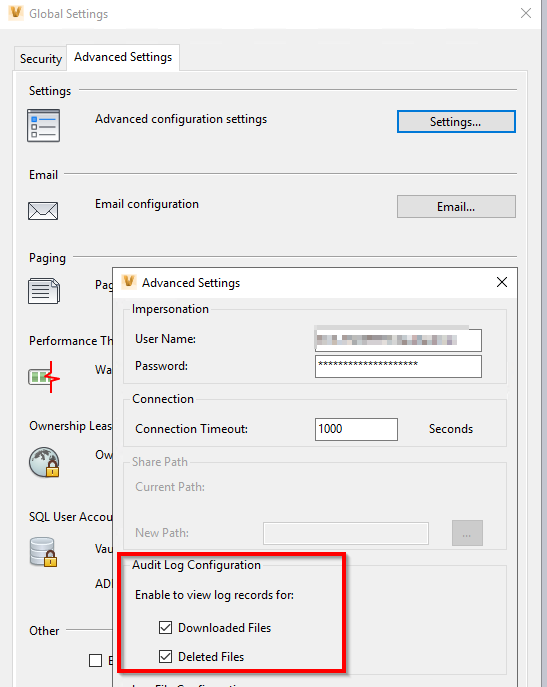This screenshot has width=547, height=687.
Task: Click the Paging documents icon
Action: [44, 291]
